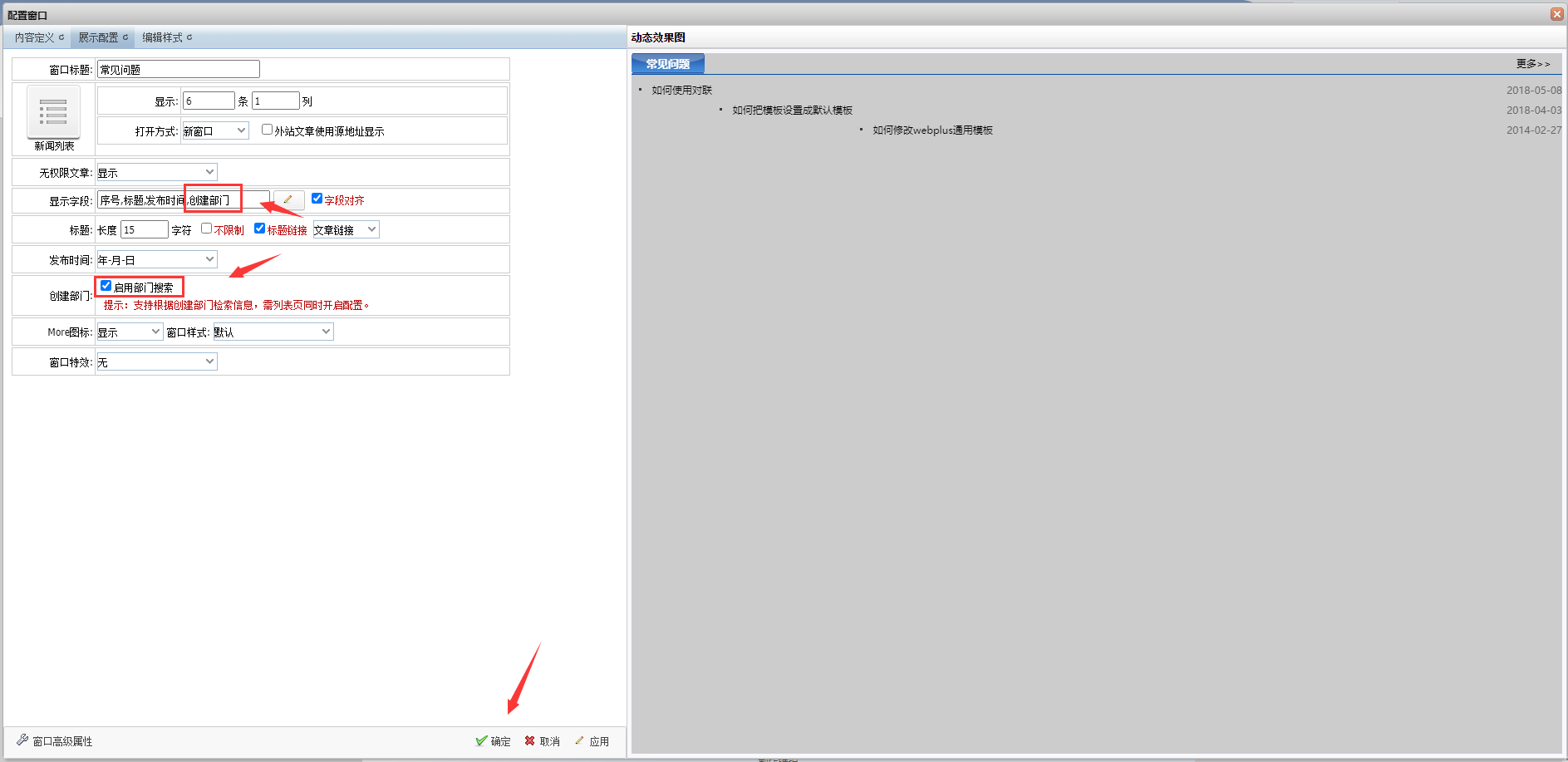Open window advanced properties (窗口高级属性)

(x=55, y=741)
